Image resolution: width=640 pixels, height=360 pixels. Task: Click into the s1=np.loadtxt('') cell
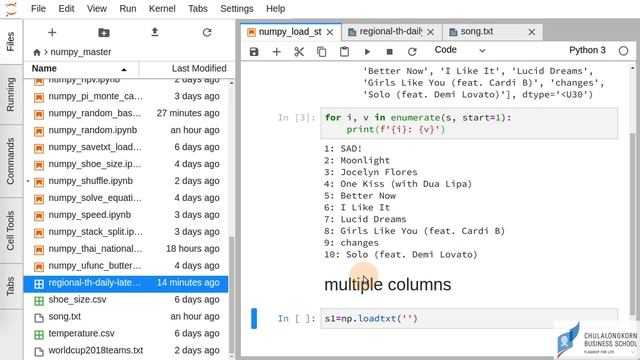coord(469,319)
